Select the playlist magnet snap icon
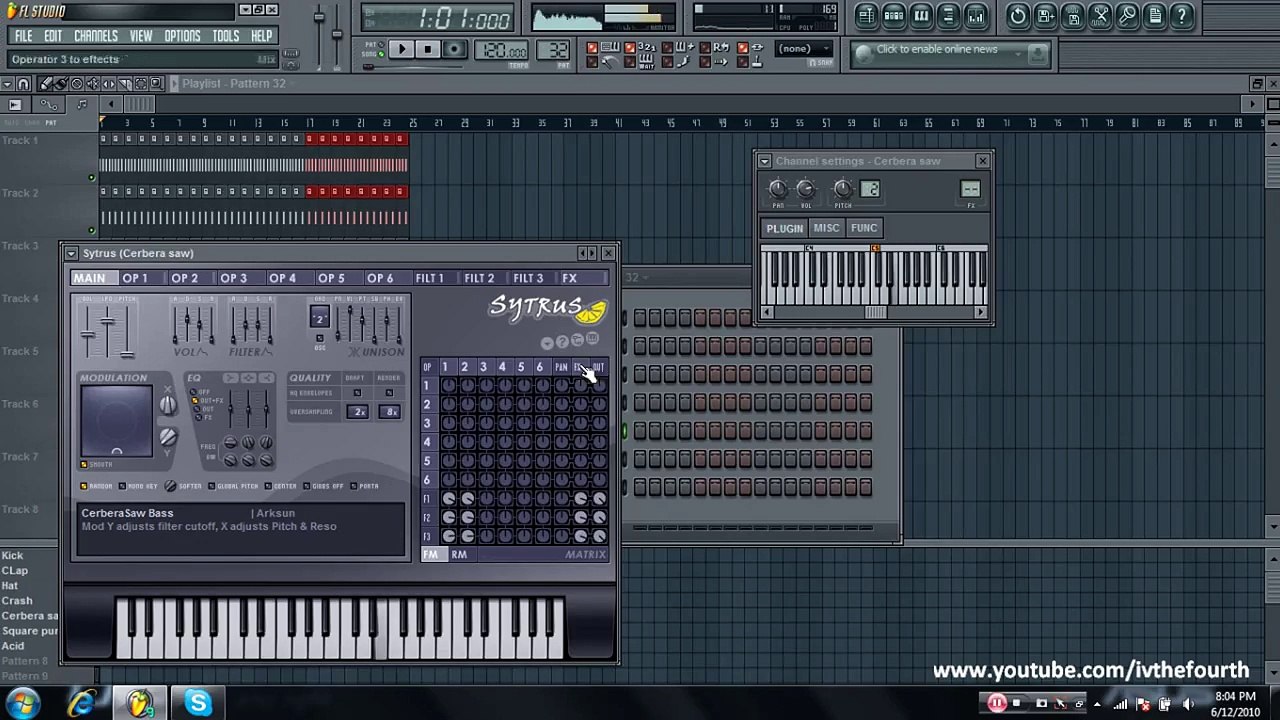 click(x=23, y=84)
